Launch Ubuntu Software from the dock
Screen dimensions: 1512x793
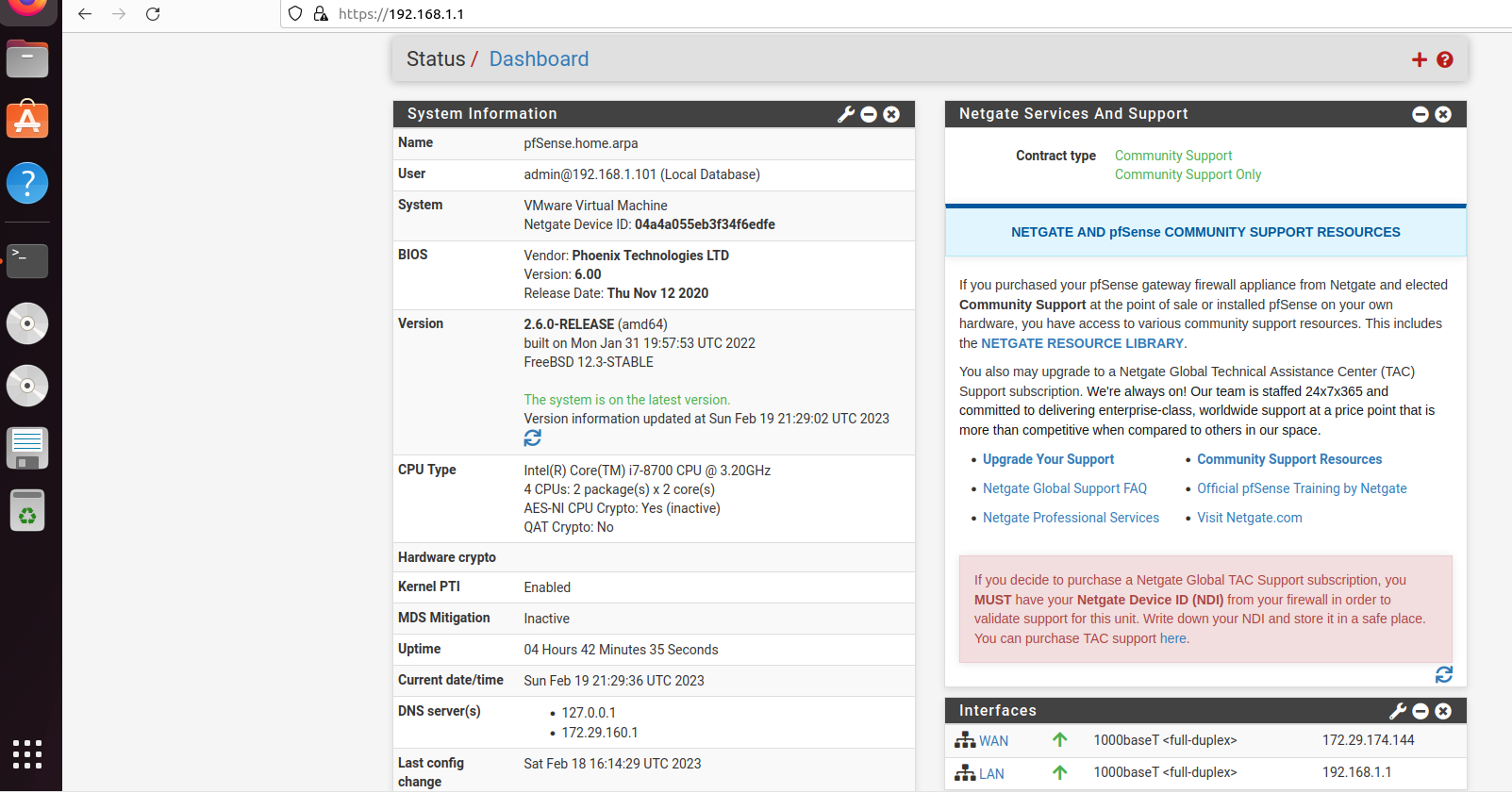[27, 120]
